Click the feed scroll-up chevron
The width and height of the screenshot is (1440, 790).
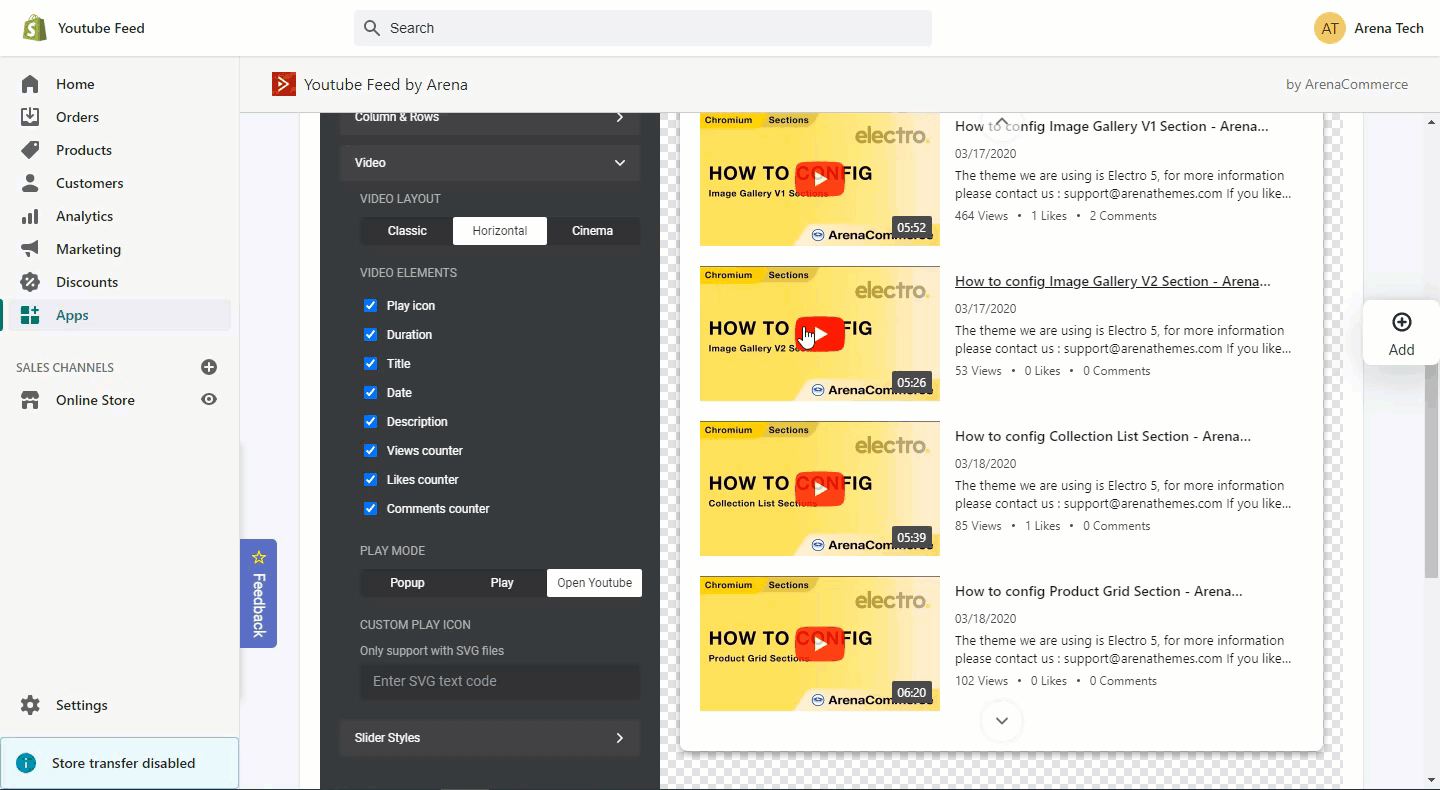coord(1002,122)
